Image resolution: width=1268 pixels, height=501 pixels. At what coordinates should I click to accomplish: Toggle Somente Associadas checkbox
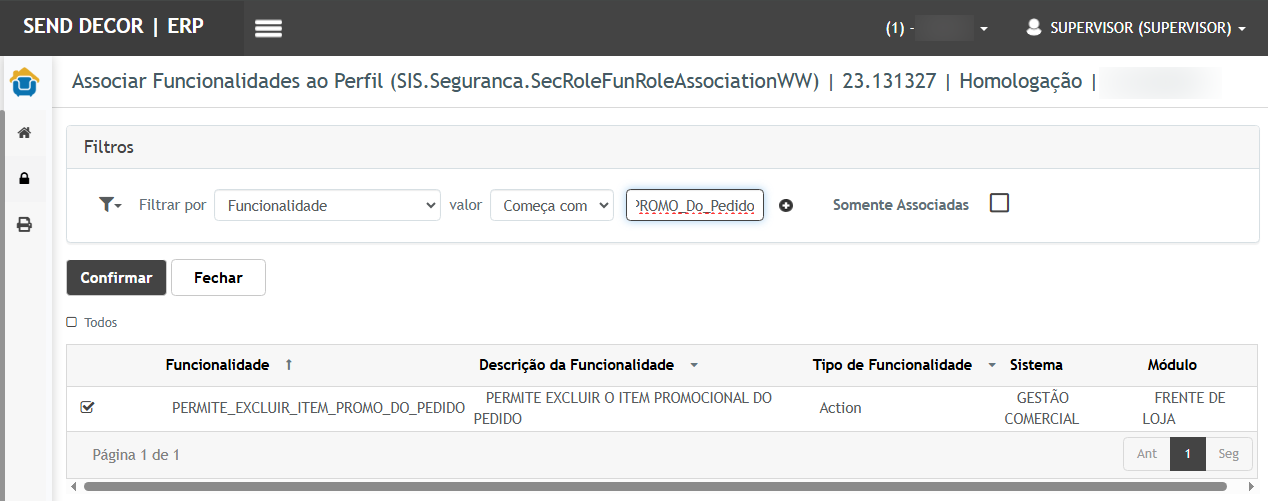click(999, 203)
